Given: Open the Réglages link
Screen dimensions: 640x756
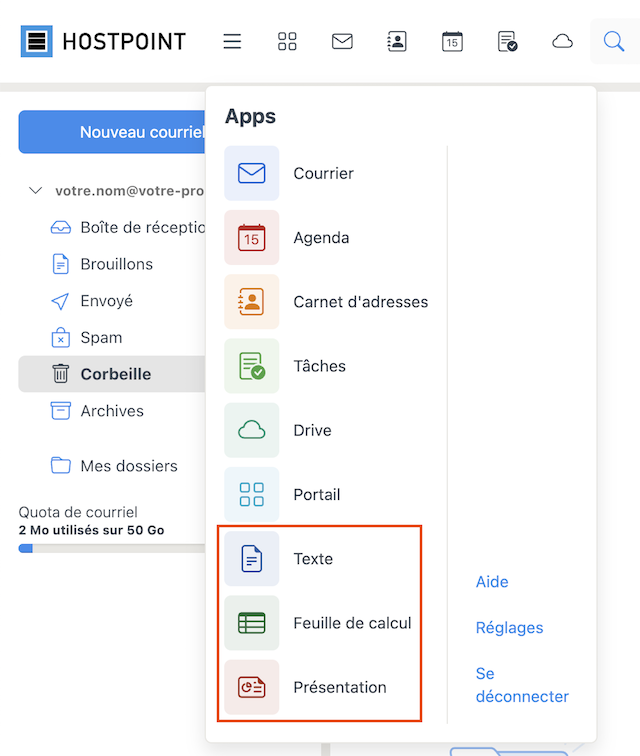Looking at the screenshot, I should [509, 628].
